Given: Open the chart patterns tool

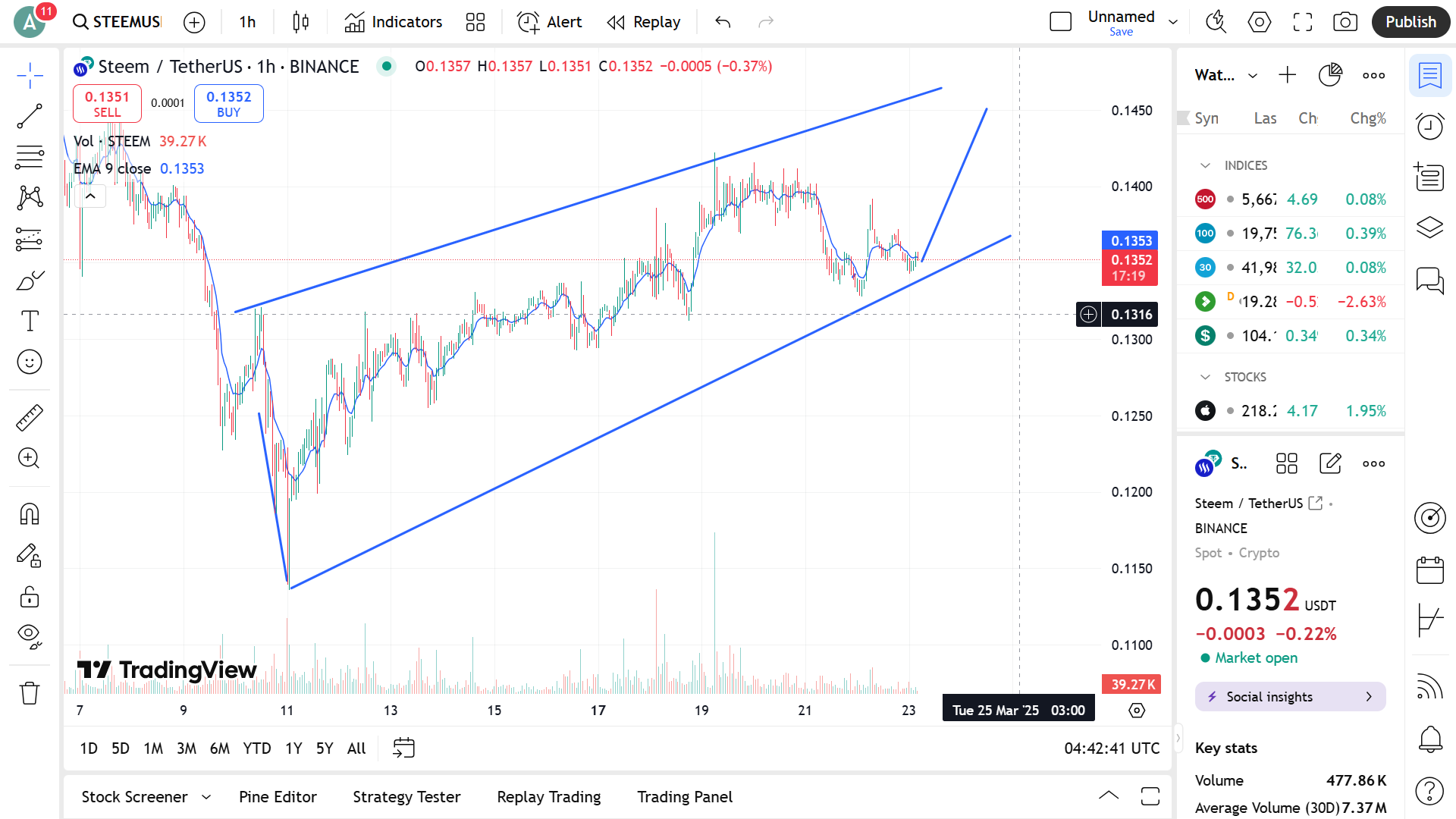Looking at the screenshot, I should click(x=30, y=198).
